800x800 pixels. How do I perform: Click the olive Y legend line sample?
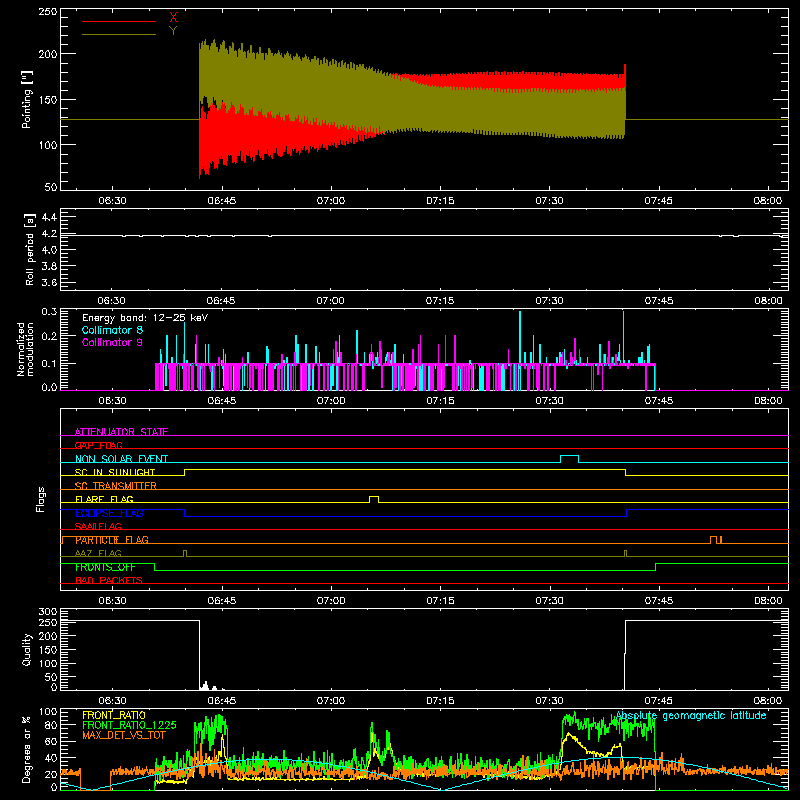(x=119, y=34)
